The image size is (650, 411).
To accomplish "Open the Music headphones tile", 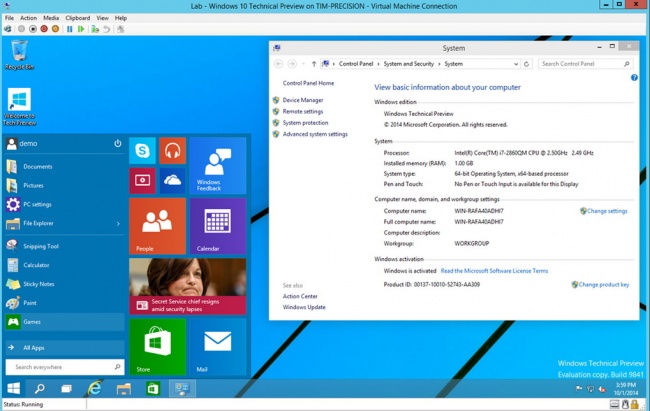I will click(x=172, y=151).
